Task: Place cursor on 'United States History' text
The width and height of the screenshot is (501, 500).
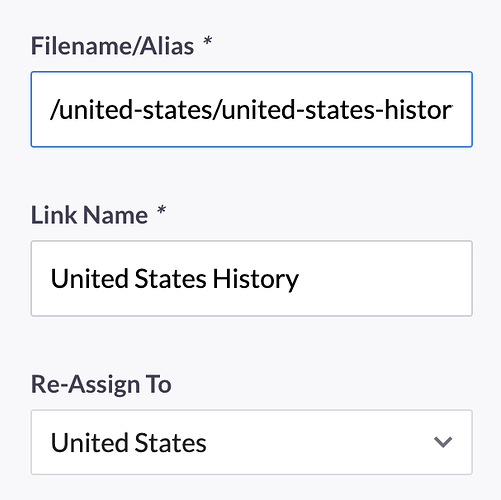Action: [x=175, y=279]
